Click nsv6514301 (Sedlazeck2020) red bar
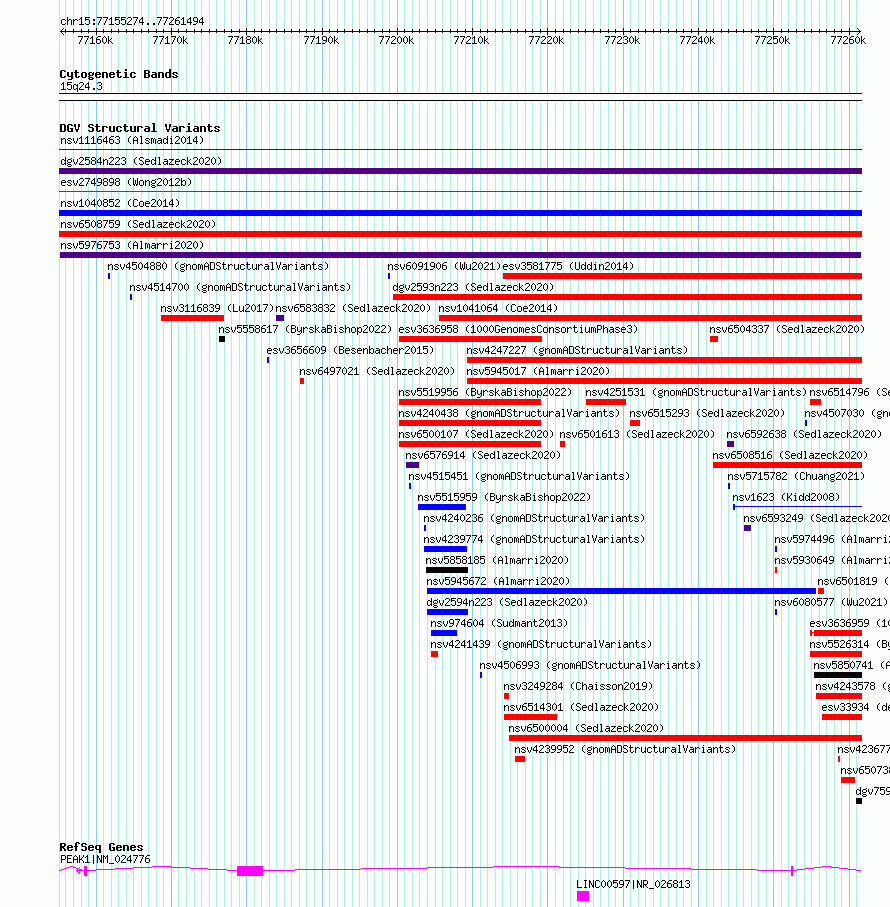Viewport: 890px width, 907px height. [x=530, y=717]
